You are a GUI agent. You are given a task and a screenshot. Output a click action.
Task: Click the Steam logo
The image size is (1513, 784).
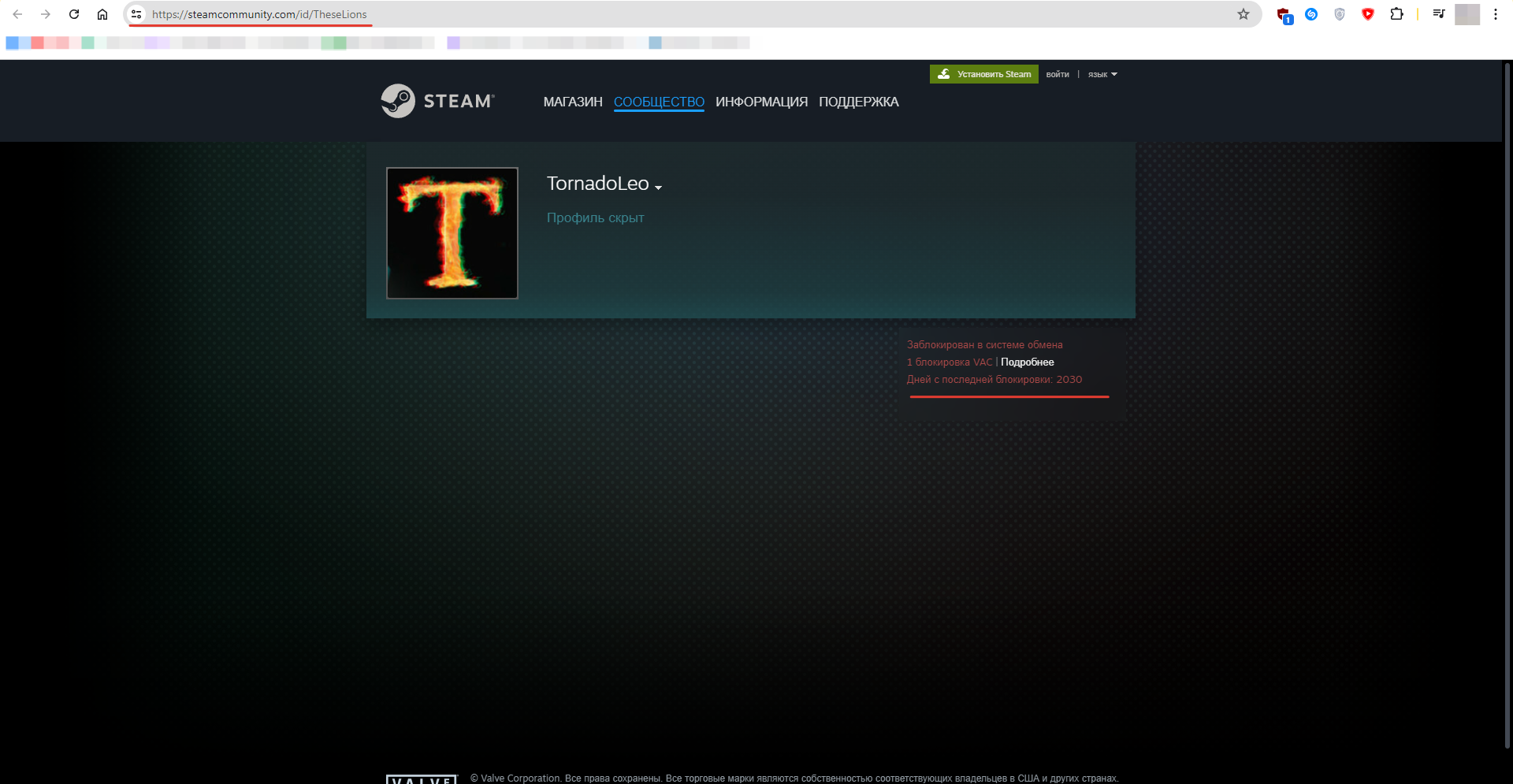coord(438,101)
